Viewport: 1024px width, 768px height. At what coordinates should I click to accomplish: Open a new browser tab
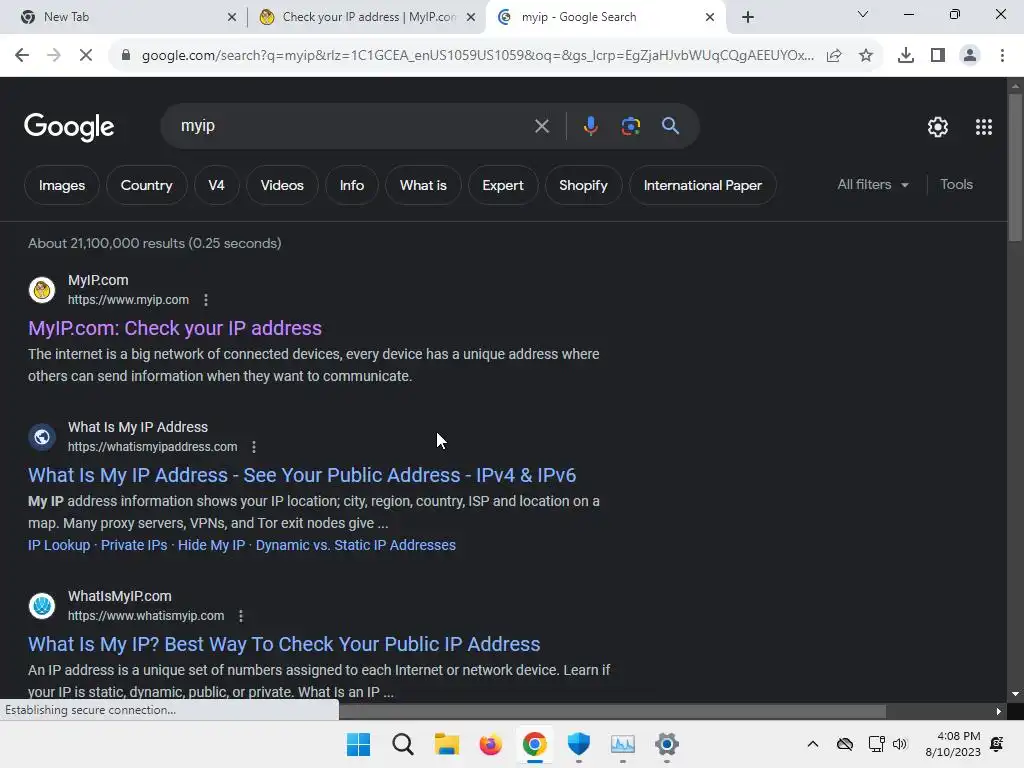click(x=748, y=17)
